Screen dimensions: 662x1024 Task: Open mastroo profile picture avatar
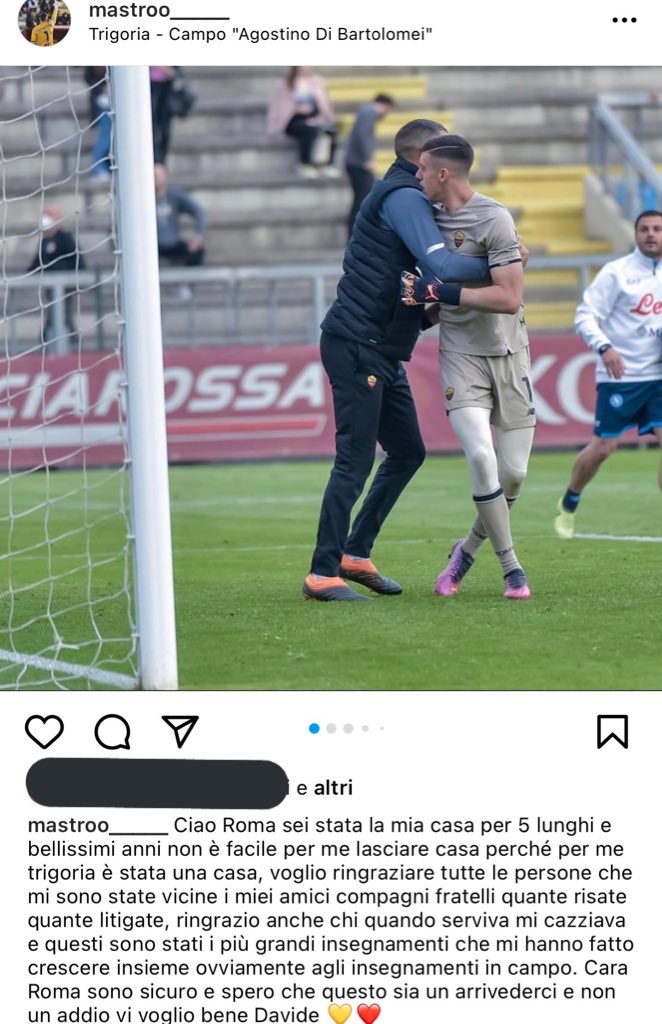pyautogui.click(x=44, y=23)
